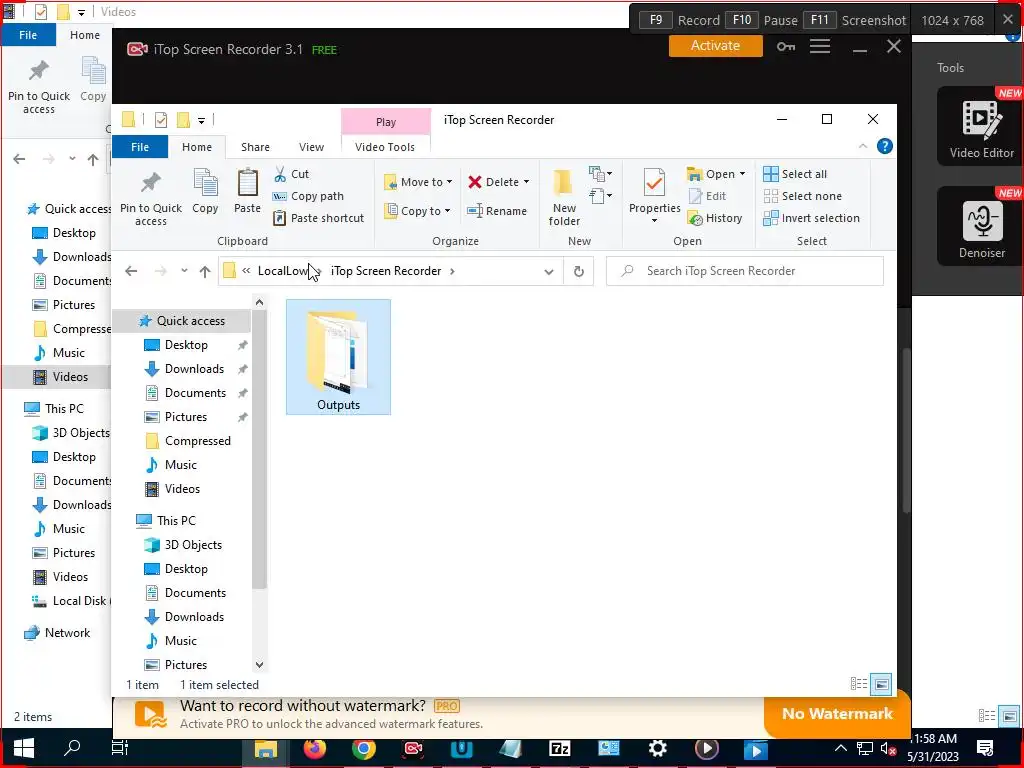Open the Move to dropdown
The width and height of the screenshot is (1024, 768).
pos(419,182)
